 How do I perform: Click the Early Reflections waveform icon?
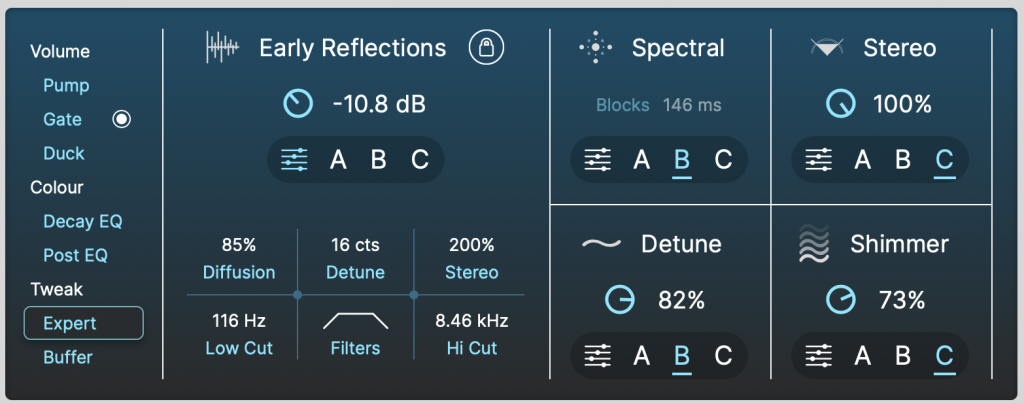tap(223, 47)
